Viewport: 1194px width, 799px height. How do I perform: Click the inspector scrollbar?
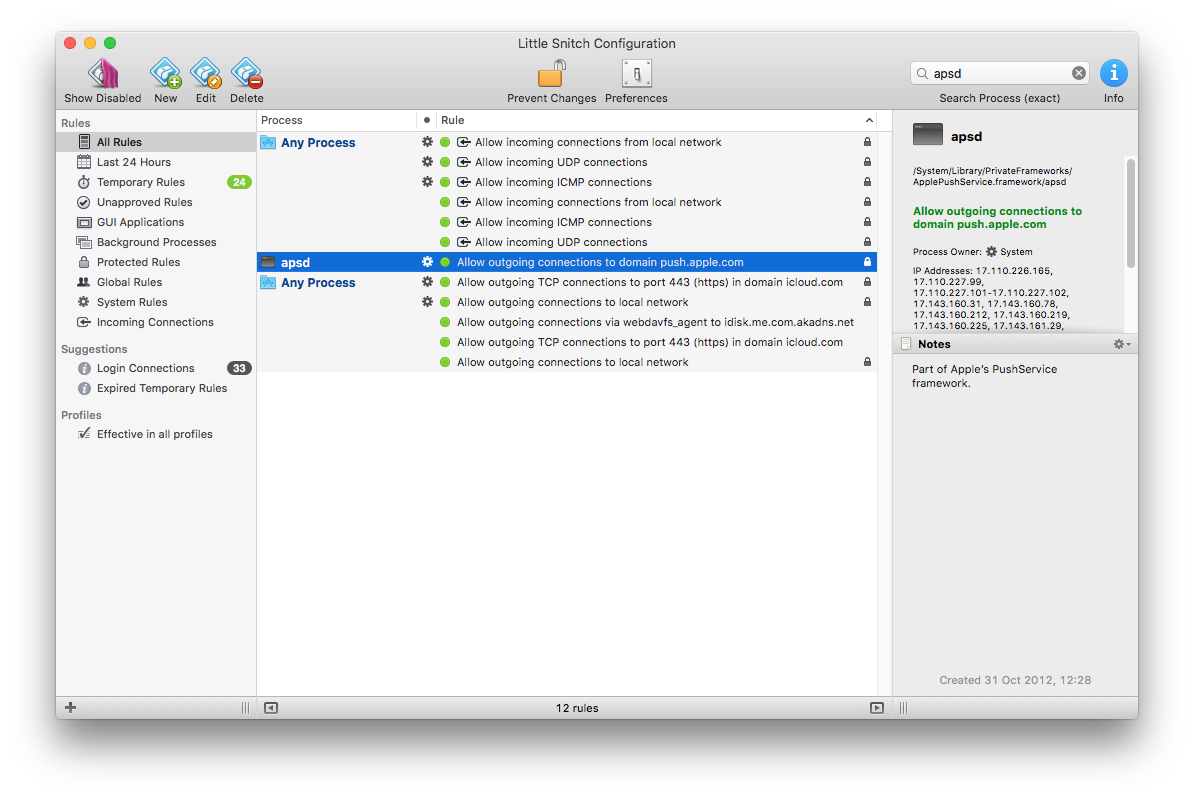(x=1131, y=213)
